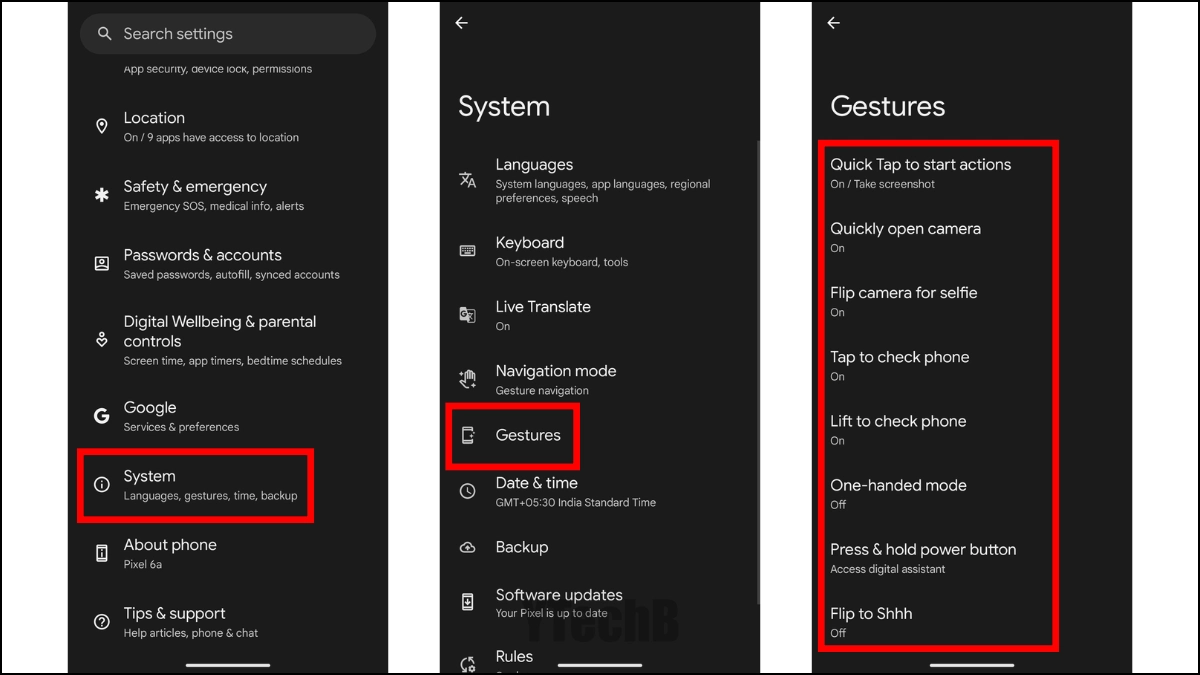Click the Search settings magnifier icon
This screenshot has width=1200, height=675.
pyautogui.click(x=104, y=34)
